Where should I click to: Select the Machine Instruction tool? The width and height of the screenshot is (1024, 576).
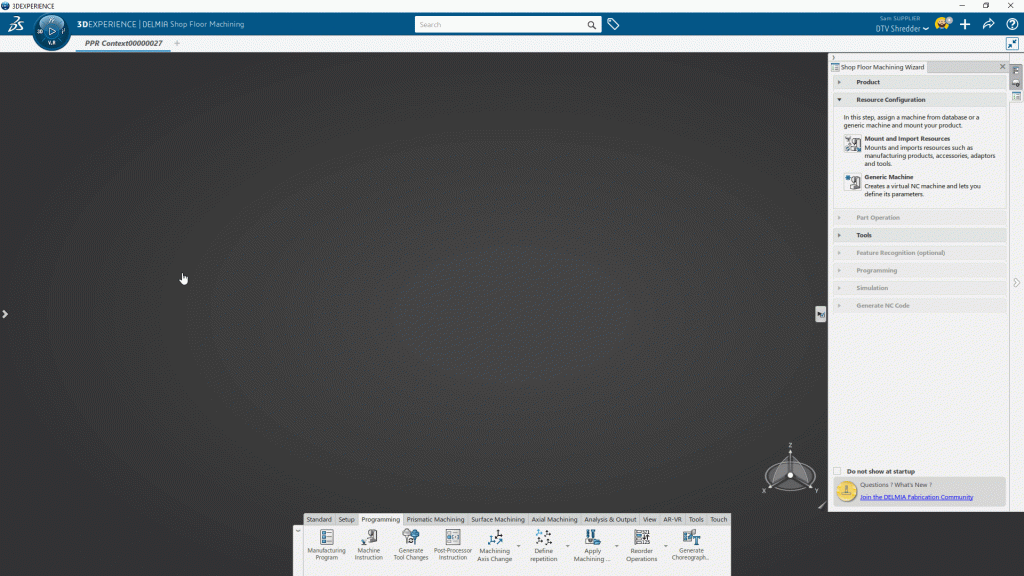click(368, 538)
